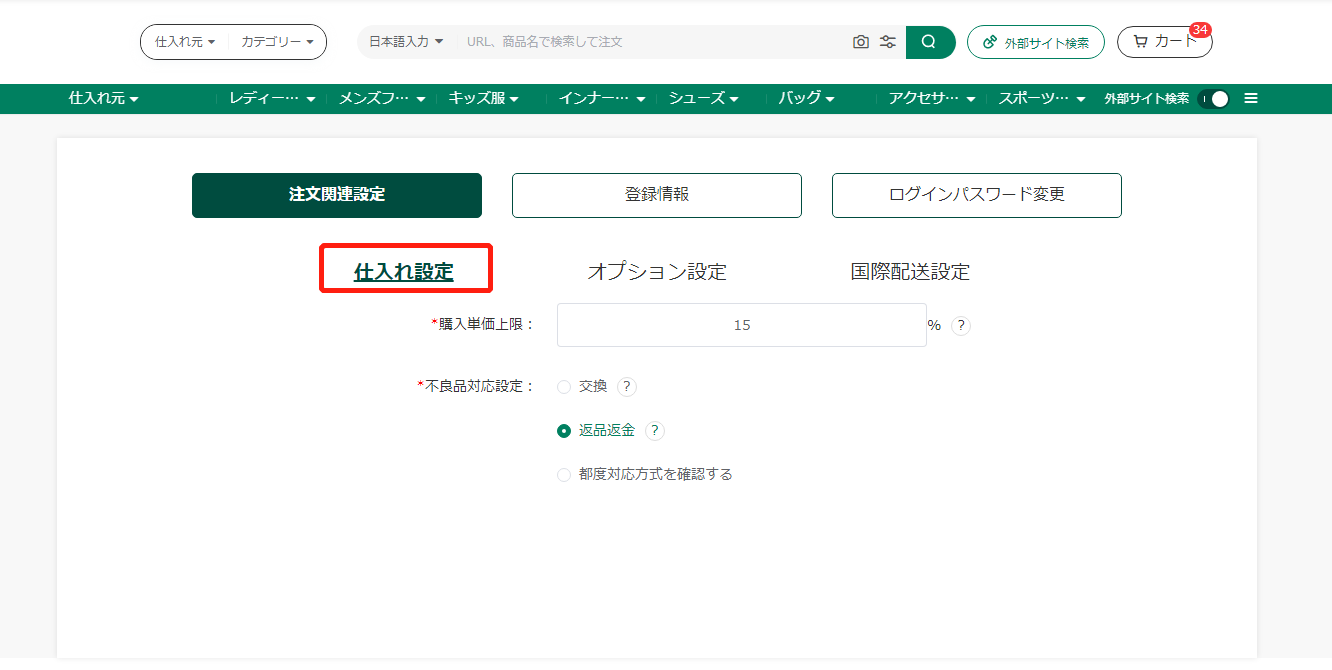Open the search filter sliders icon

887,42
